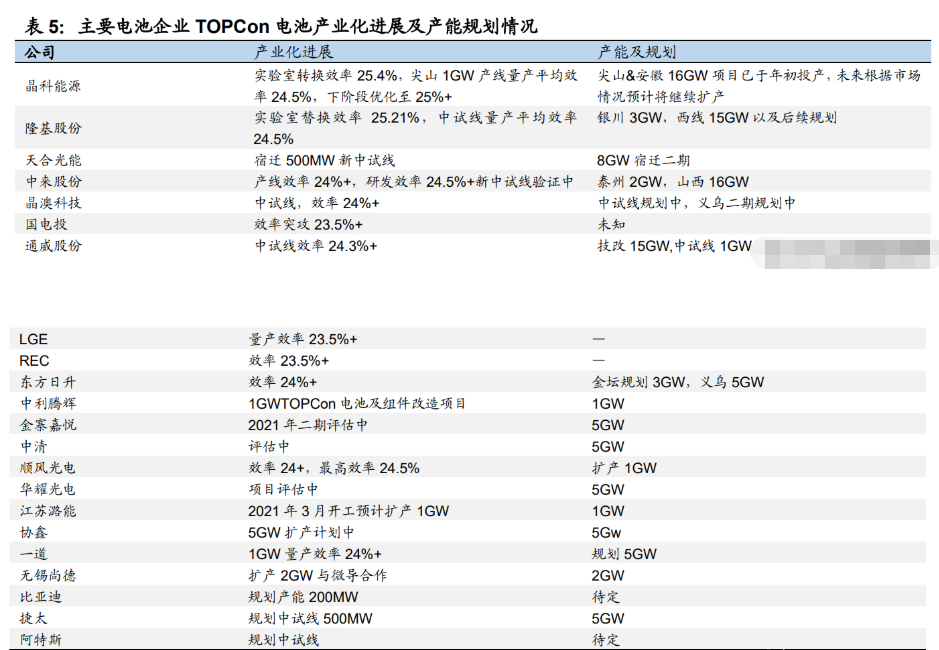The width and height of the screenshot is (939, 650).
Task: Click '规划中试线' cell in 阿特斯 row
Action: (283, 640)
